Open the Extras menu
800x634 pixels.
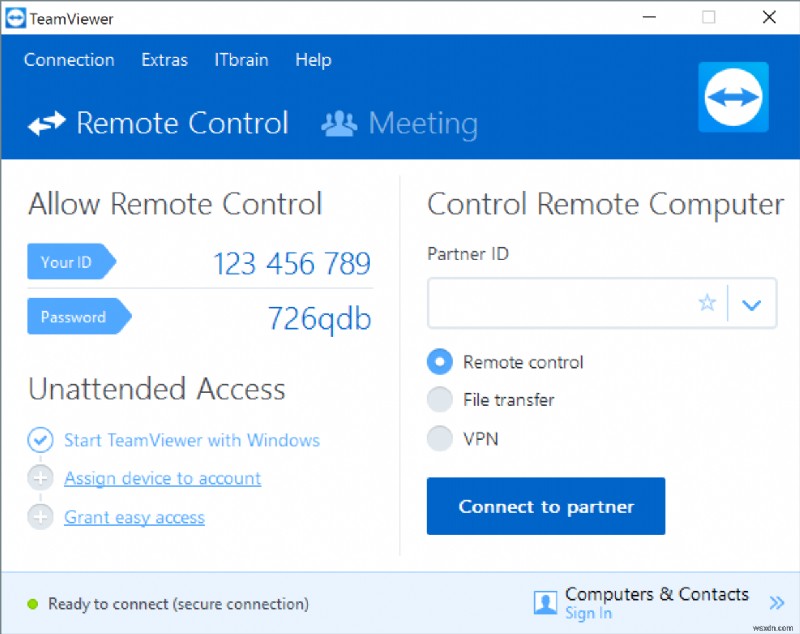[x=164, y=60]
